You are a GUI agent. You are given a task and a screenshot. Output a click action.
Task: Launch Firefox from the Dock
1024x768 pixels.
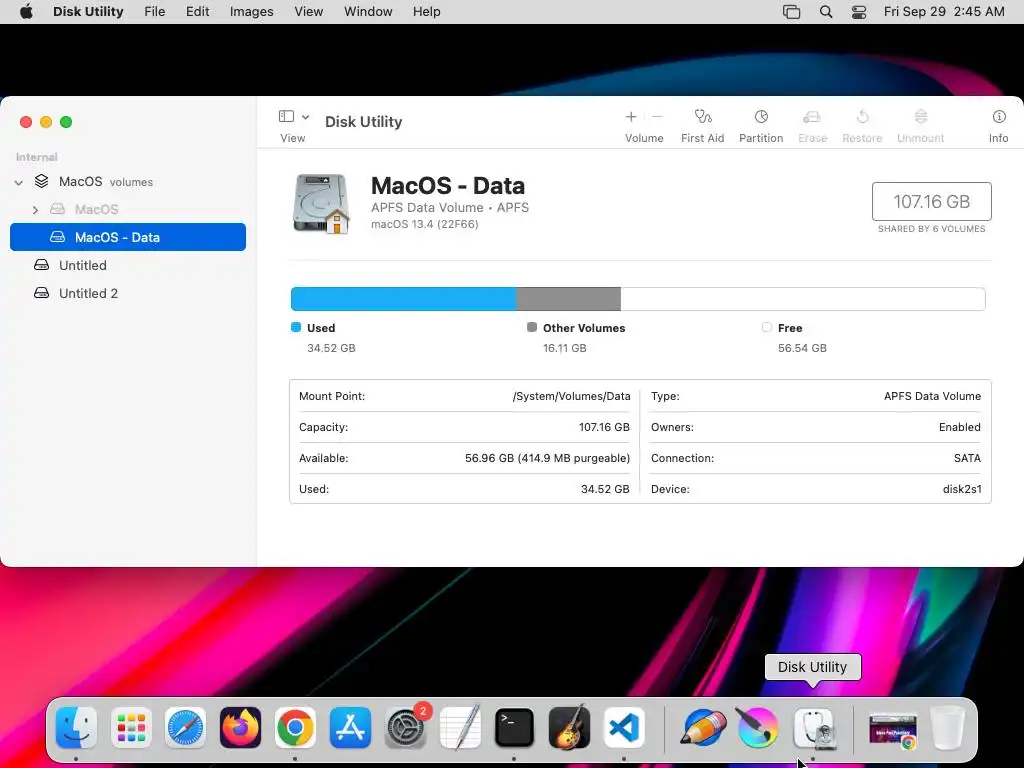pyautogui.click(x=240, y=728)
